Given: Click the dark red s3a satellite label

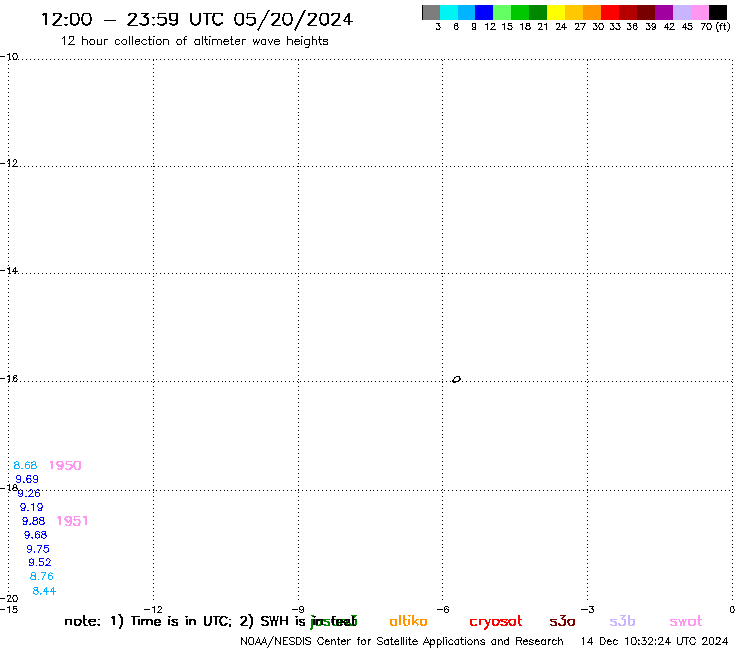Looking at the screenshot, I should pos(562,621).
